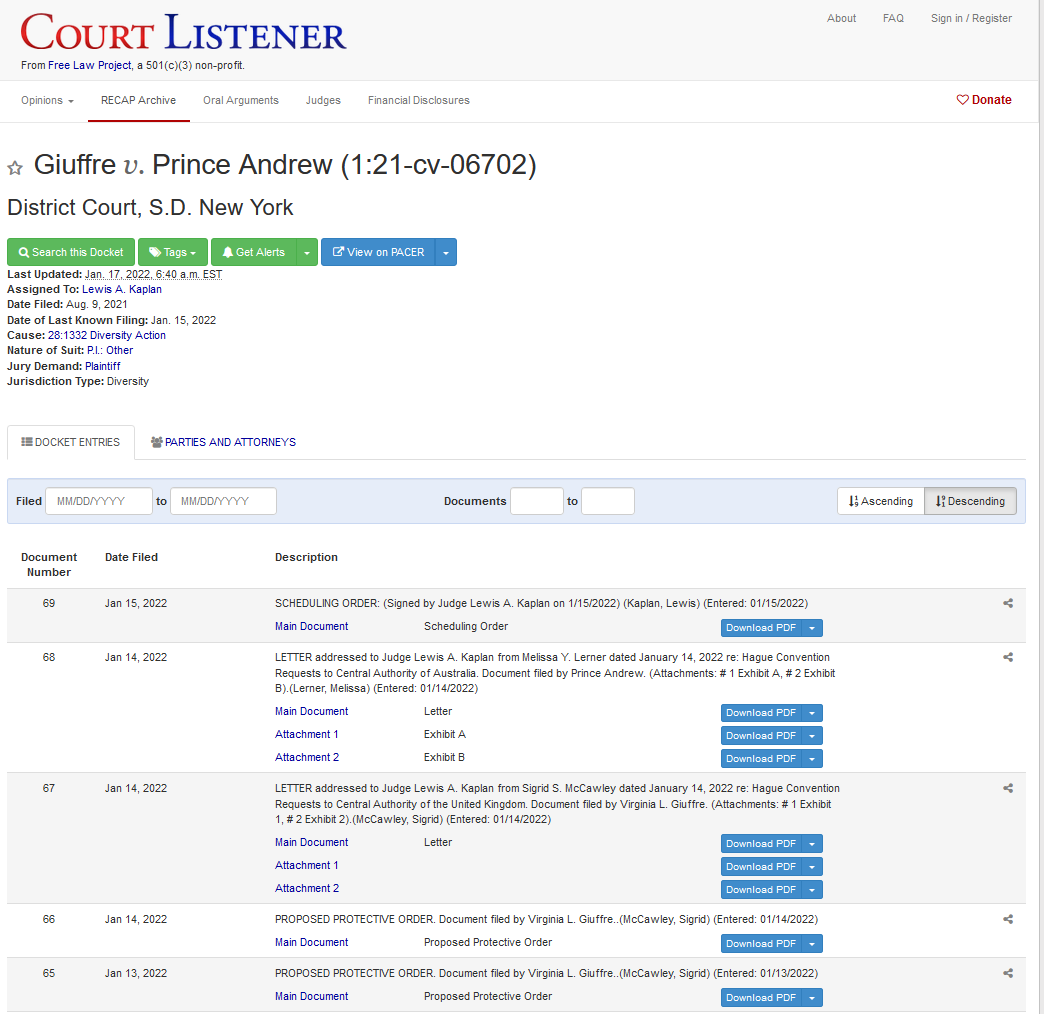Expand download options for Exhibit B
This screenshot has width=1044, height=1014.
pos(812,759)
